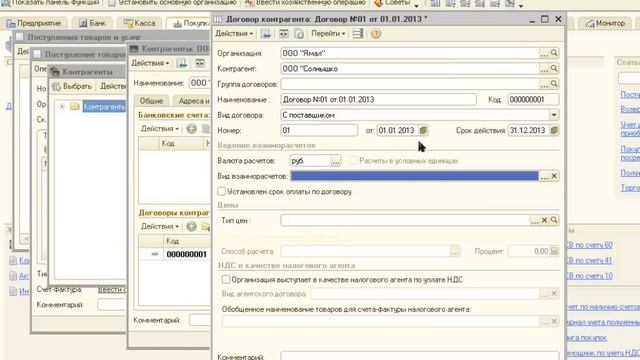Click second toolbar icon after Действия in contract window
640x360 pixels.
[x=283, y=33]
